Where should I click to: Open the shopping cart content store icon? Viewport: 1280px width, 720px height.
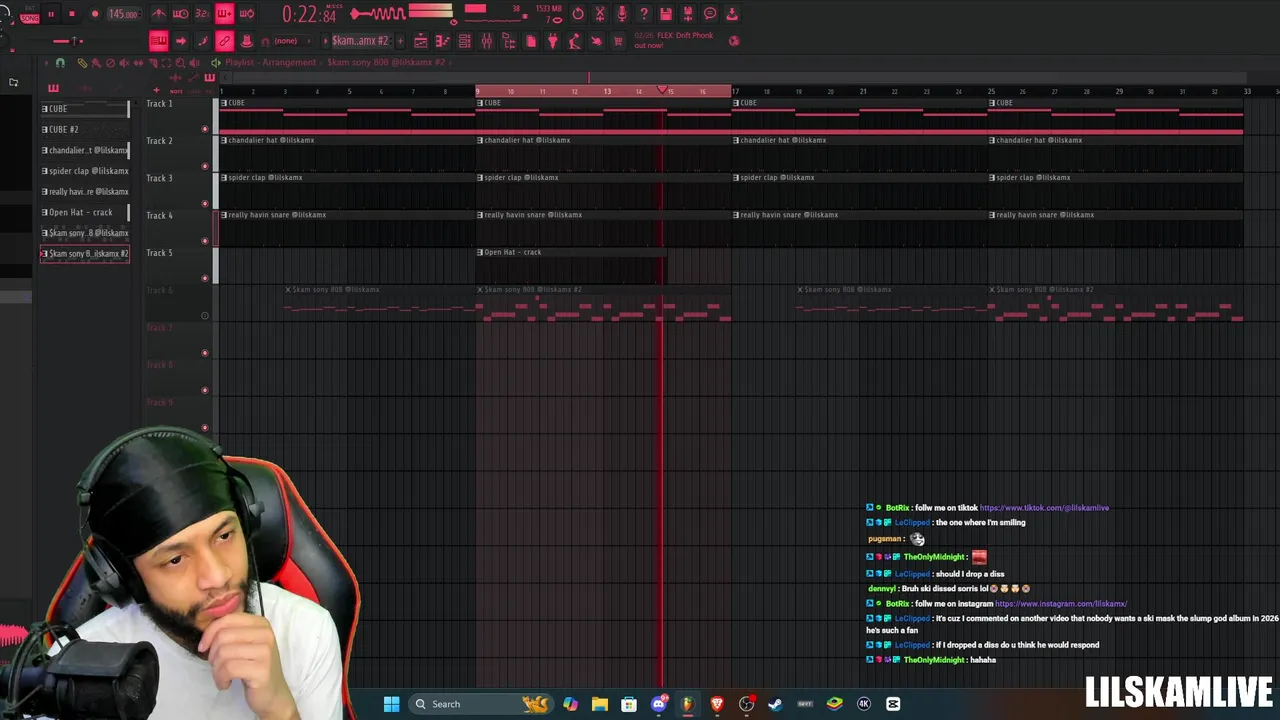tap(618, 41)
